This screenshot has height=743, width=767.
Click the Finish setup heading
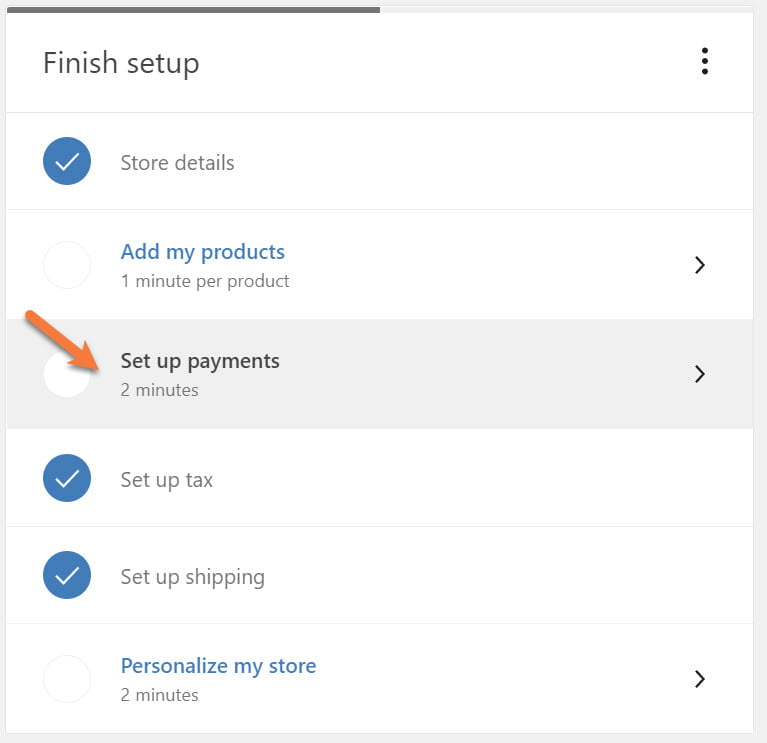[121, 63]
